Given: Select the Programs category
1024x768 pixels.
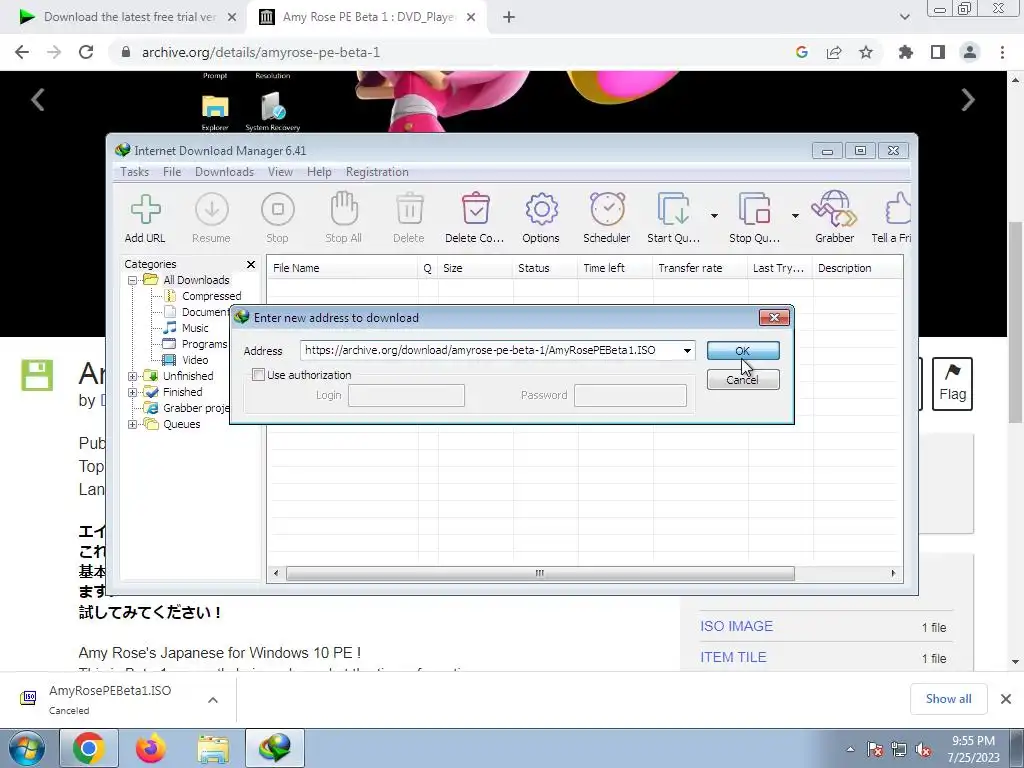Looking at the screenshot, I should pos(204,344).
